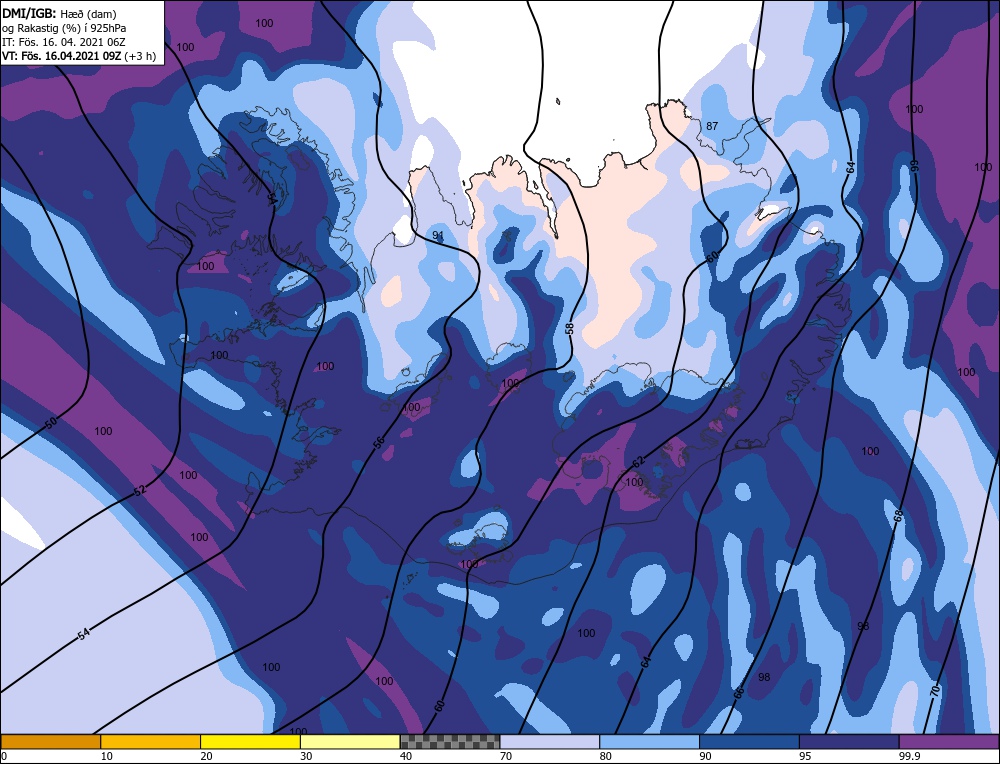Click the lavender 70–80 legend swatch

tap(550, 741)
